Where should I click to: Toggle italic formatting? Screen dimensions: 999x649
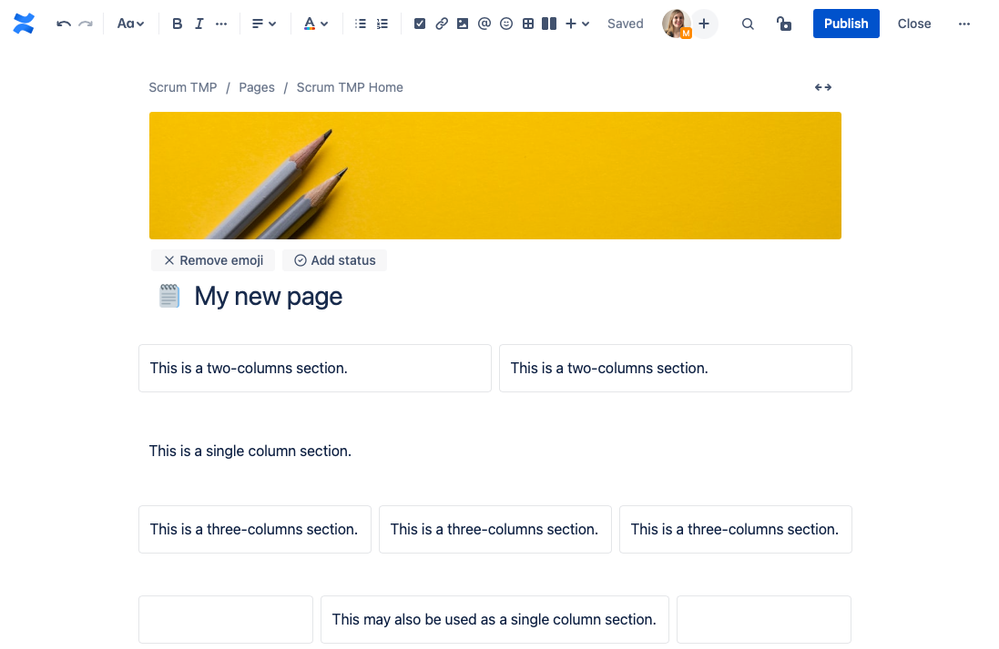click(x=199, y=23)
